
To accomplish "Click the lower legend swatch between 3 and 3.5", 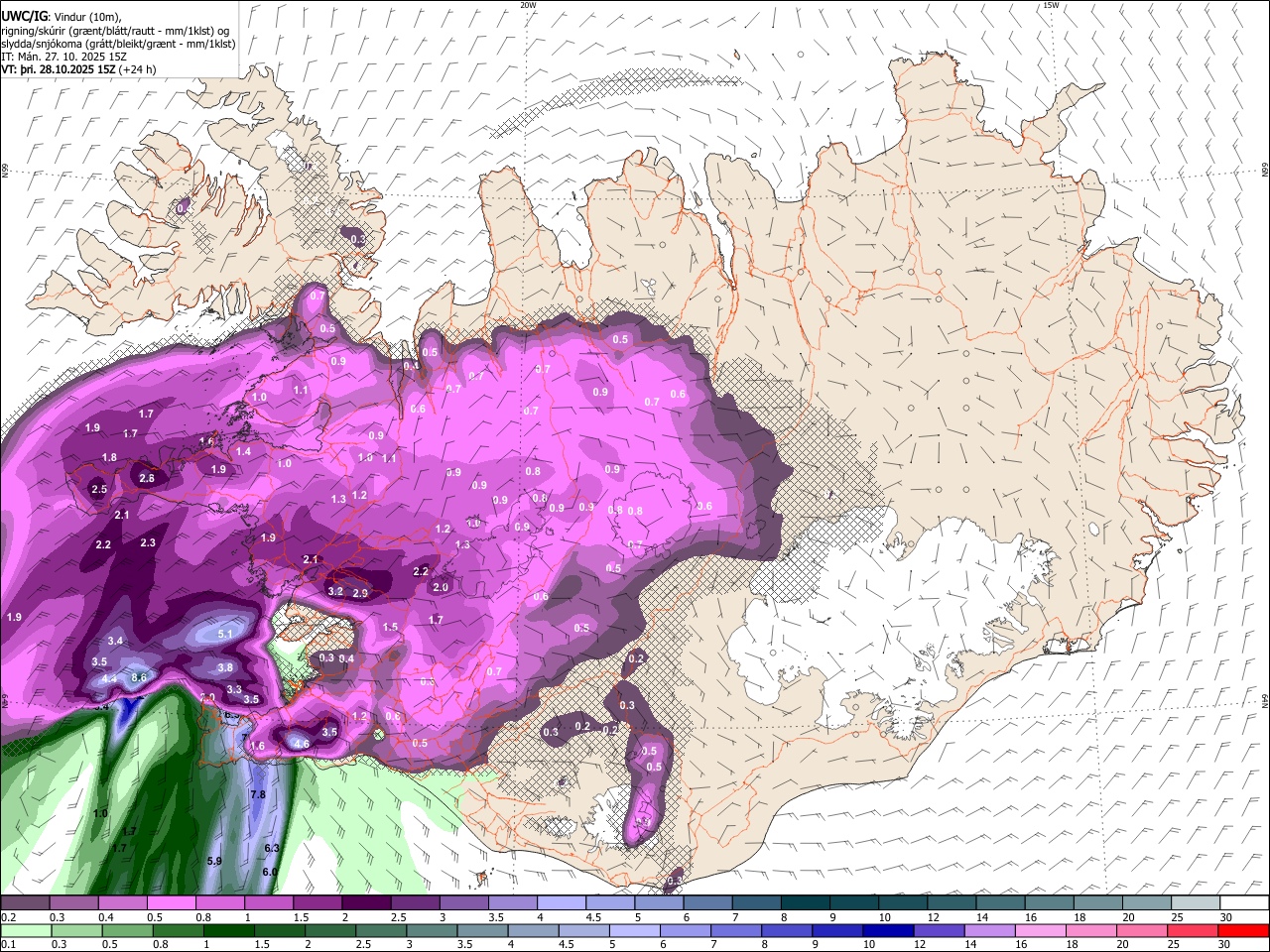I will pyautogui.click(x=434, y=931).
